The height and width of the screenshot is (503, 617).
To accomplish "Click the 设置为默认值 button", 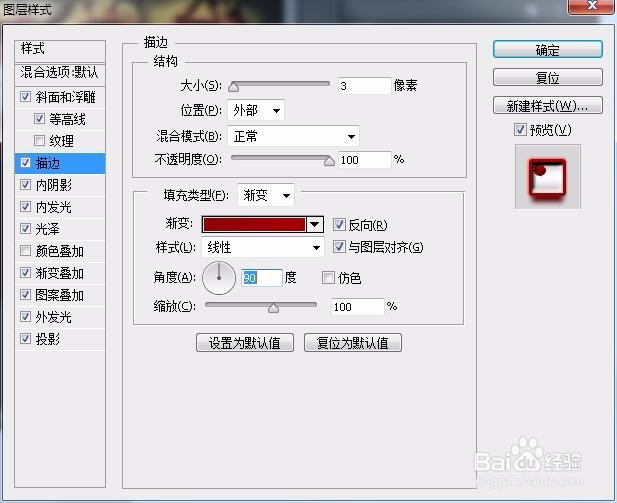I will click(245, 342).
